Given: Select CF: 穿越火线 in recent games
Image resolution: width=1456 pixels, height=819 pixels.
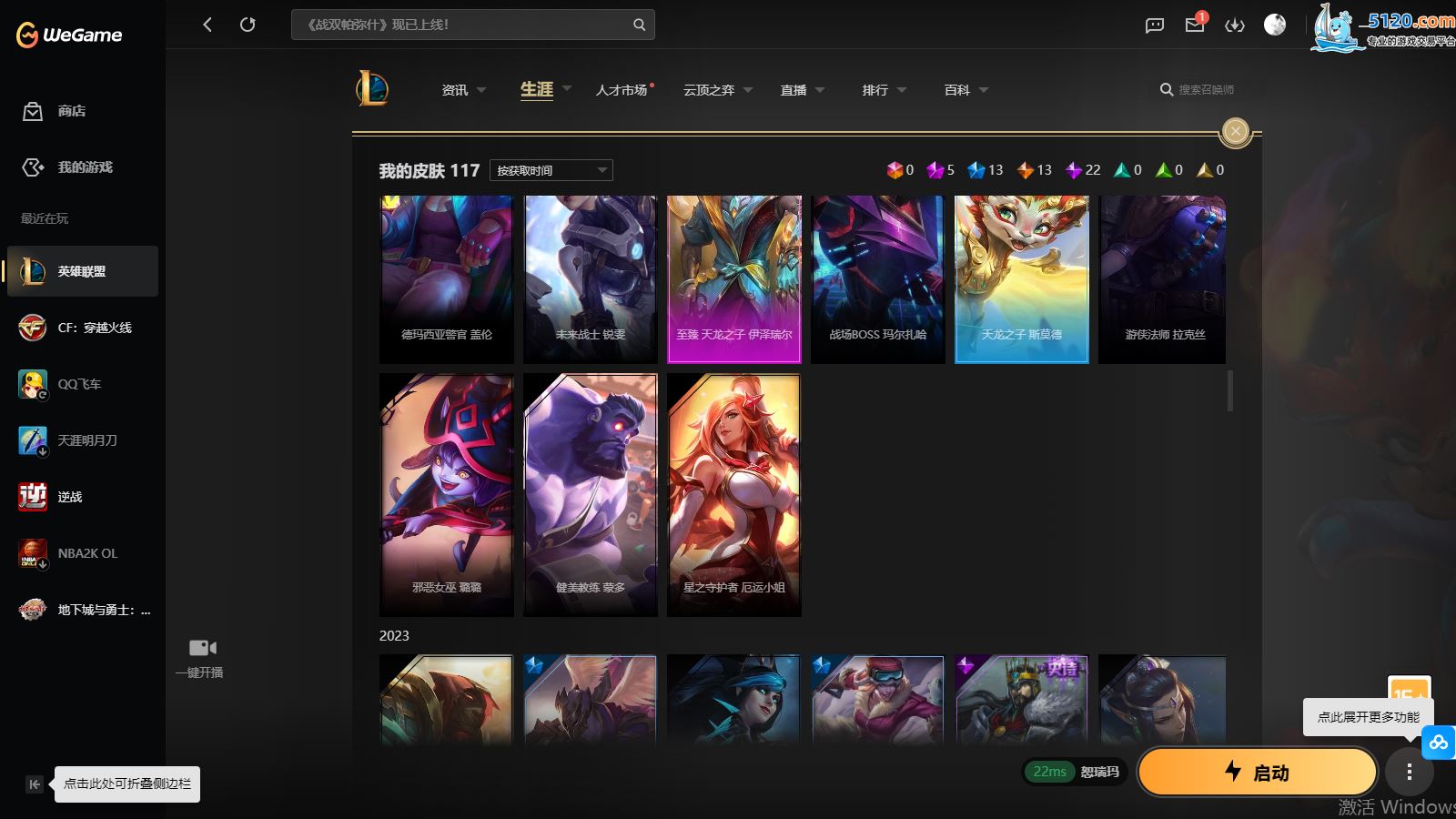Looking at the screenshot, I should click(x=83, y=328).
